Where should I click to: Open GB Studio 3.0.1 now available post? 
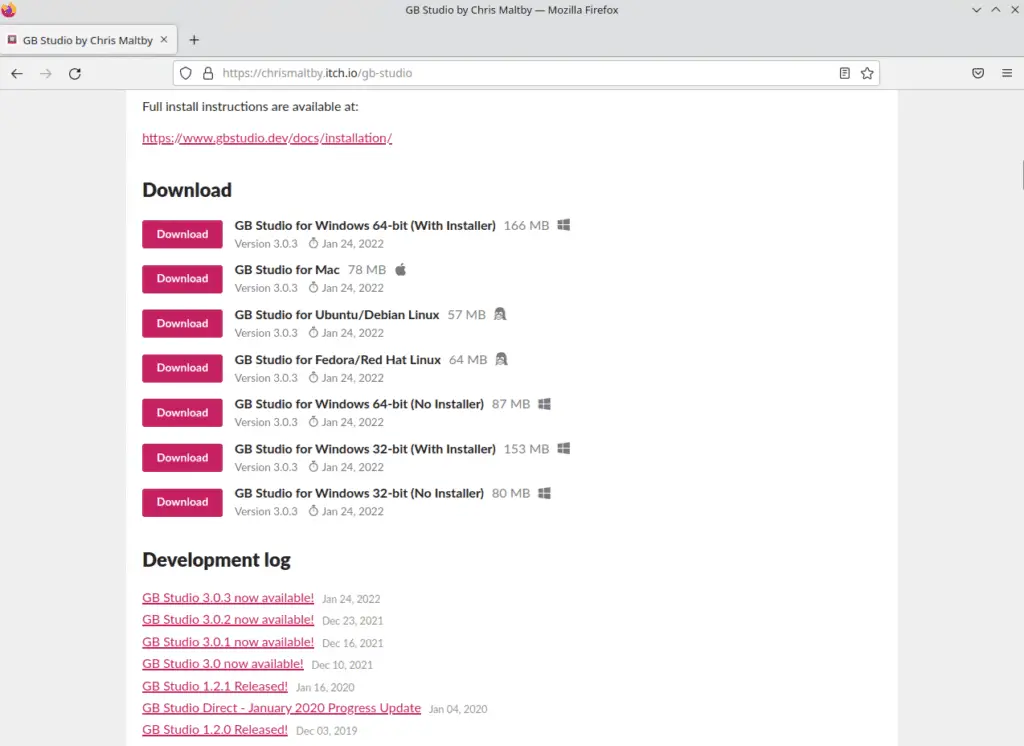(x=228, y=642)
